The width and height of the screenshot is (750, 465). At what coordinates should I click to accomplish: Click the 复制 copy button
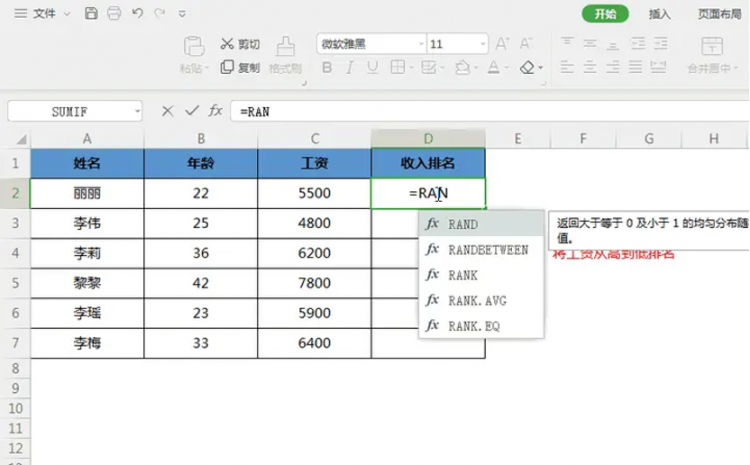[x=240, y=67]
